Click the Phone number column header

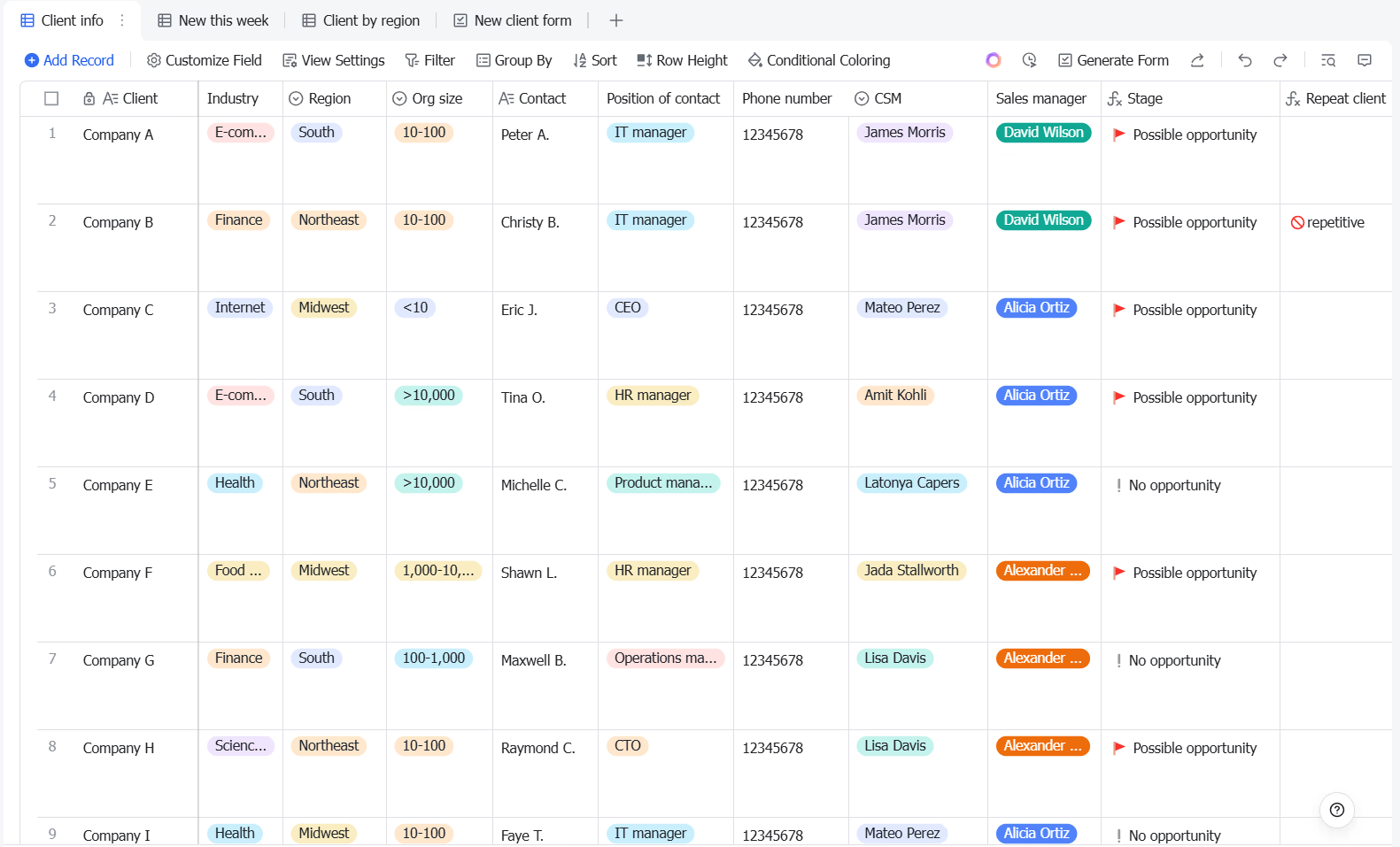pos(791,98)
